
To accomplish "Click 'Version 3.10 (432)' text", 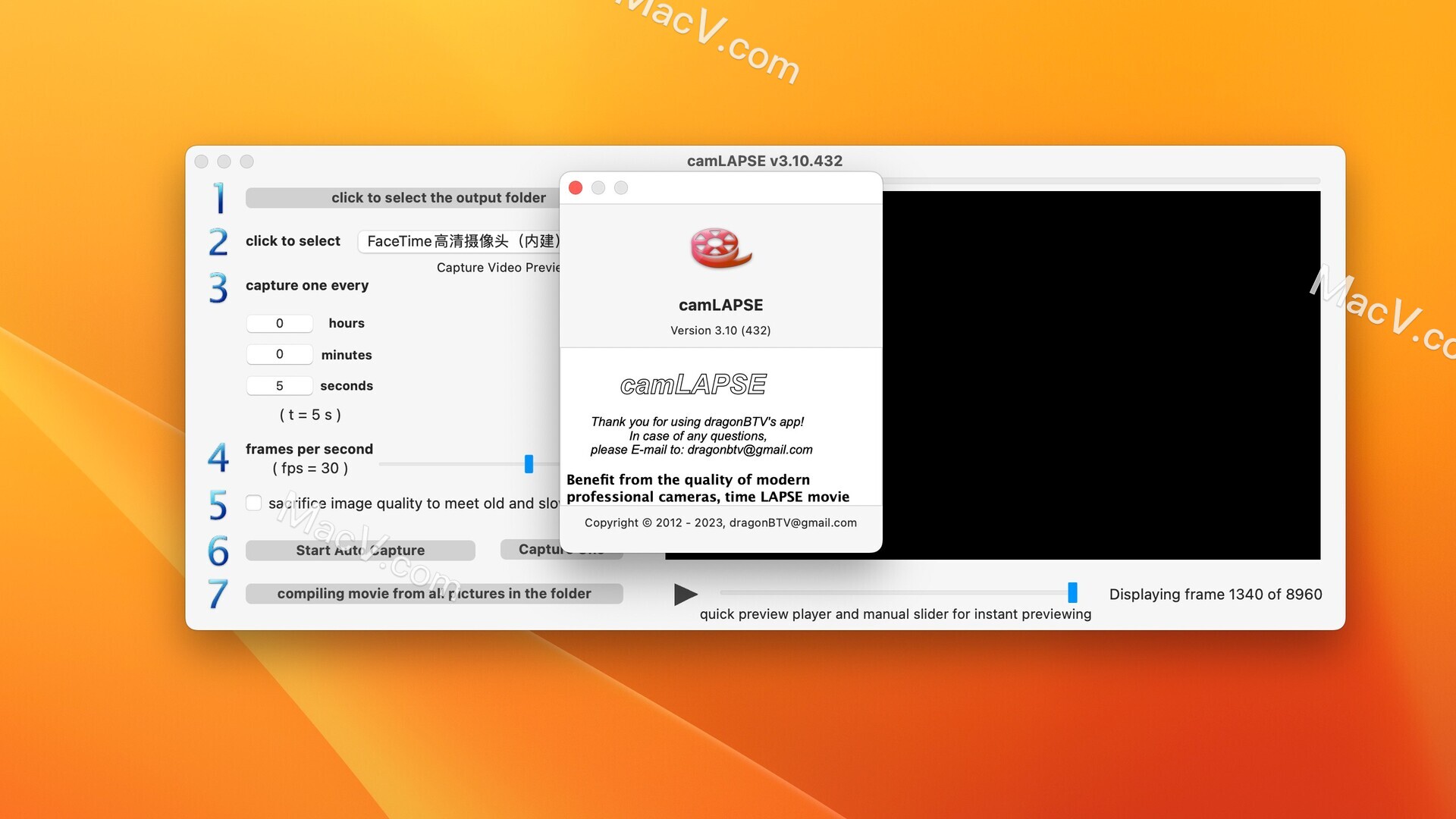I will pyautogui.click(x=720, y=331).
